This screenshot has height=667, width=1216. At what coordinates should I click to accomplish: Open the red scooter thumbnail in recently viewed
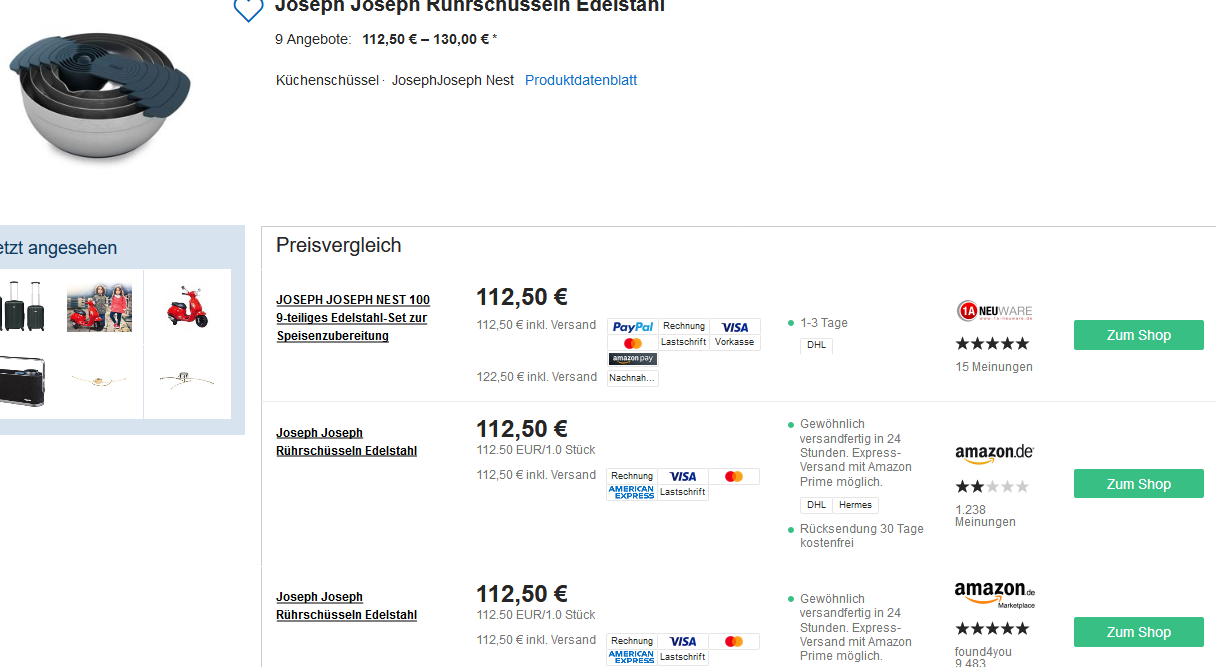click(187, 306)
